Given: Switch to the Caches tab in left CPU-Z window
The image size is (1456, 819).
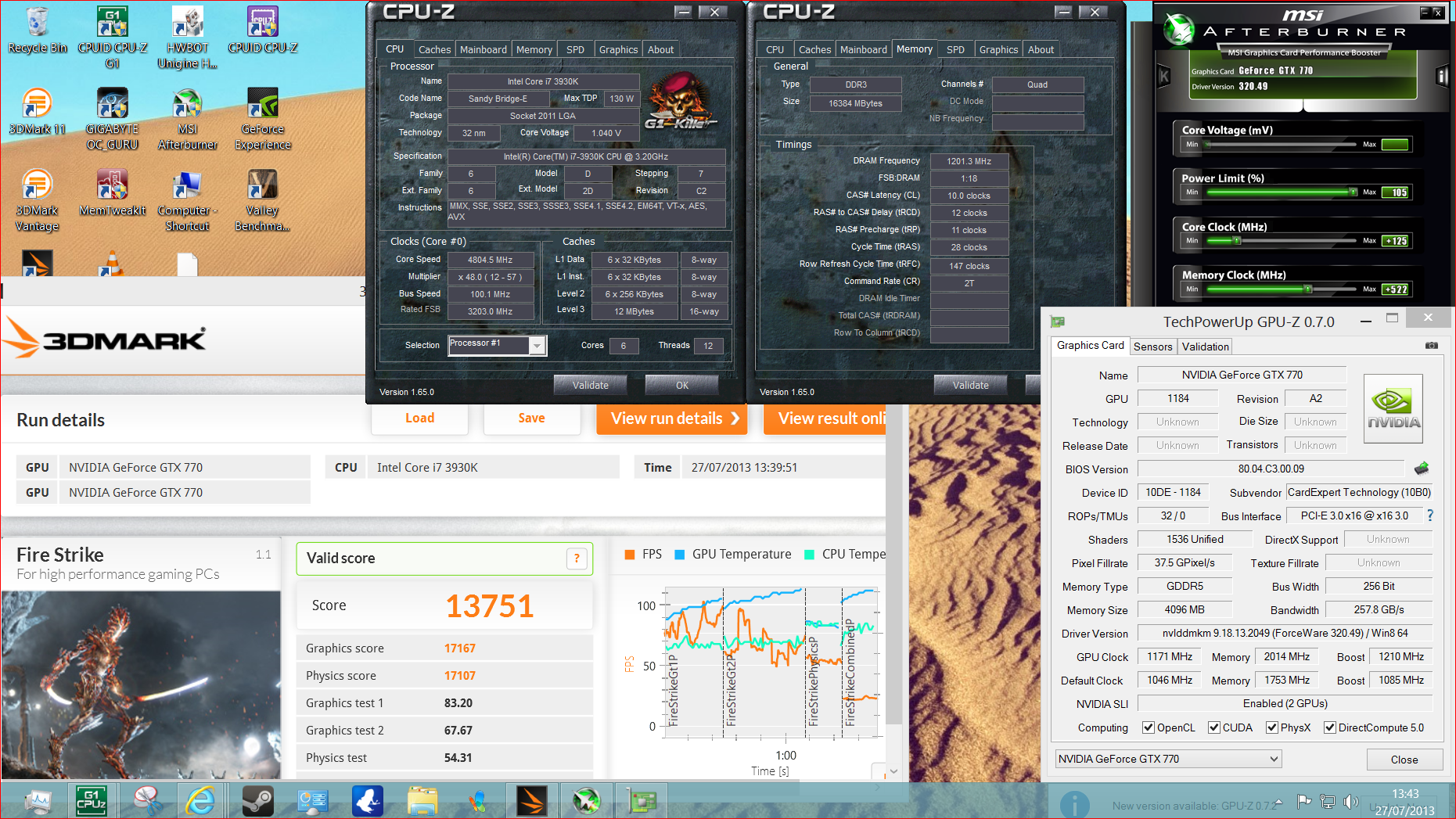Looking at the screenshot, I should [x=434, y=49].
